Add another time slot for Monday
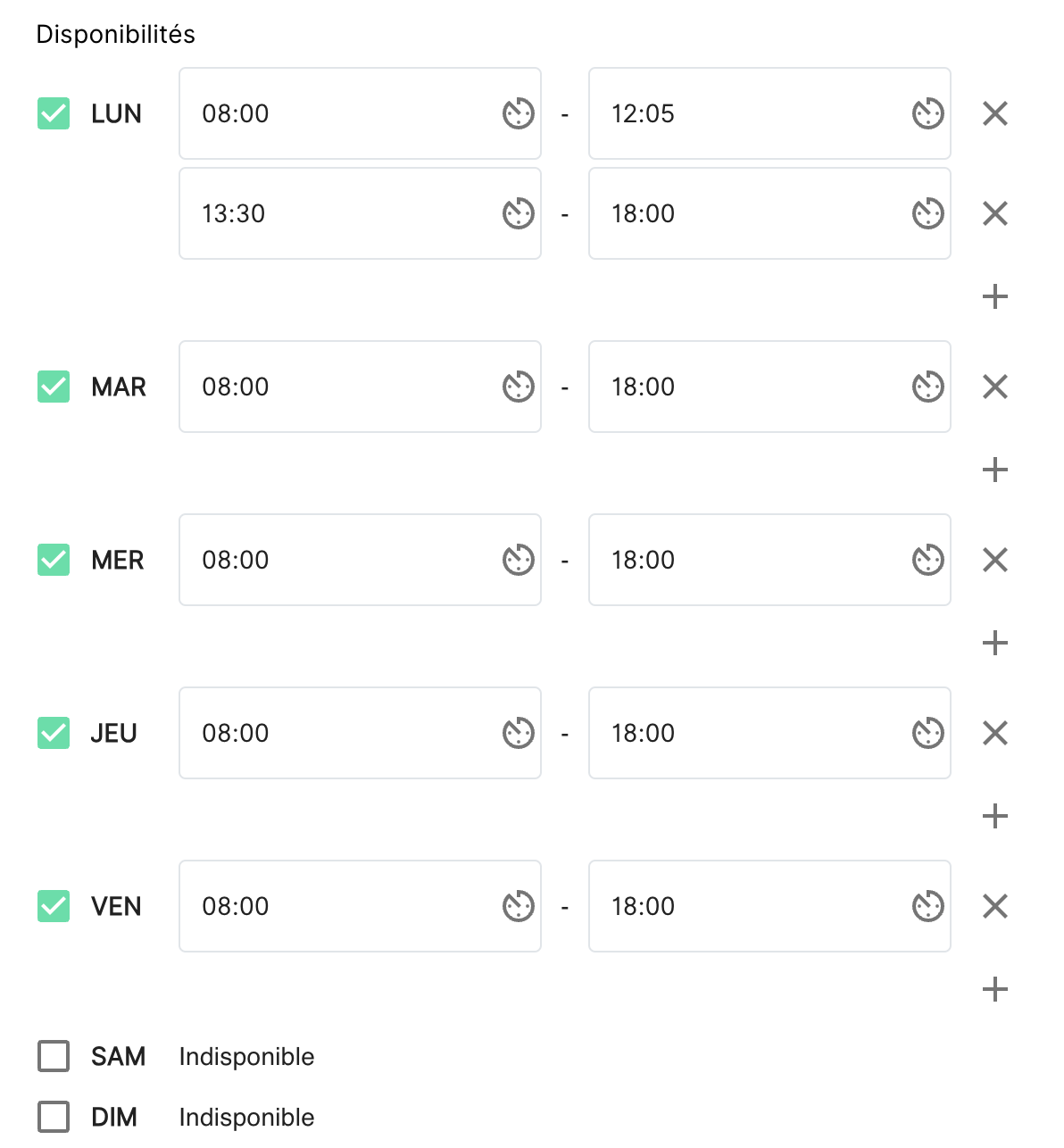 tap(994, 296)
